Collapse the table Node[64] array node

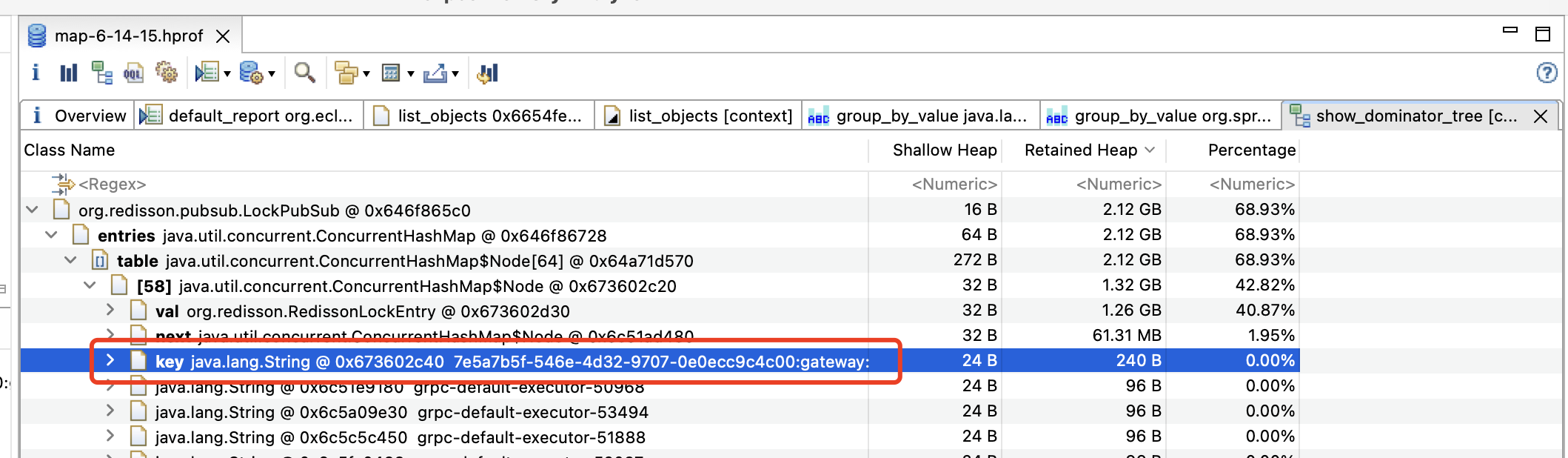70,261
